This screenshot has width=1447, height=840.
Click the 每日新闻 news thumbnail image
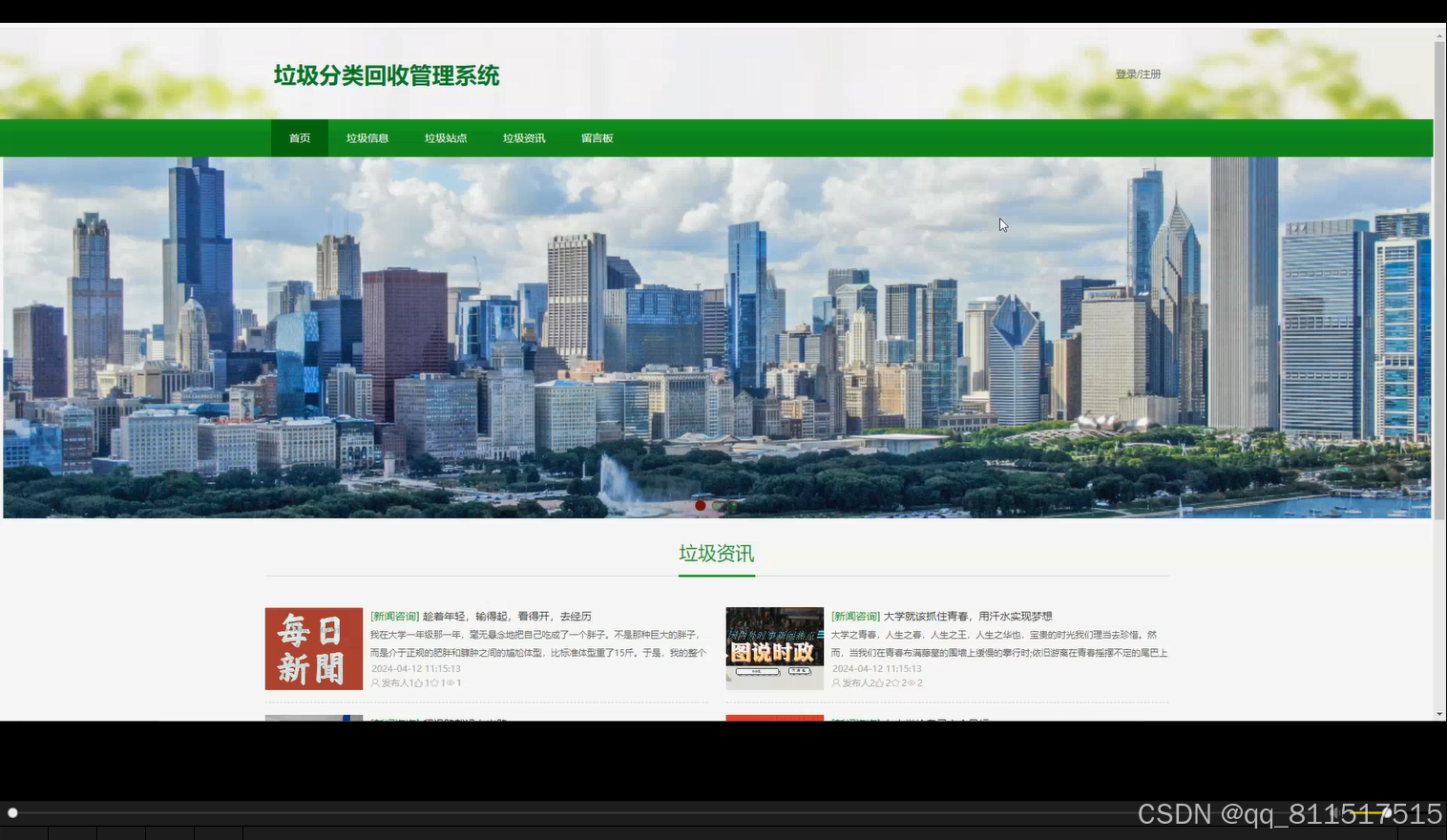(x=313, y=648)
